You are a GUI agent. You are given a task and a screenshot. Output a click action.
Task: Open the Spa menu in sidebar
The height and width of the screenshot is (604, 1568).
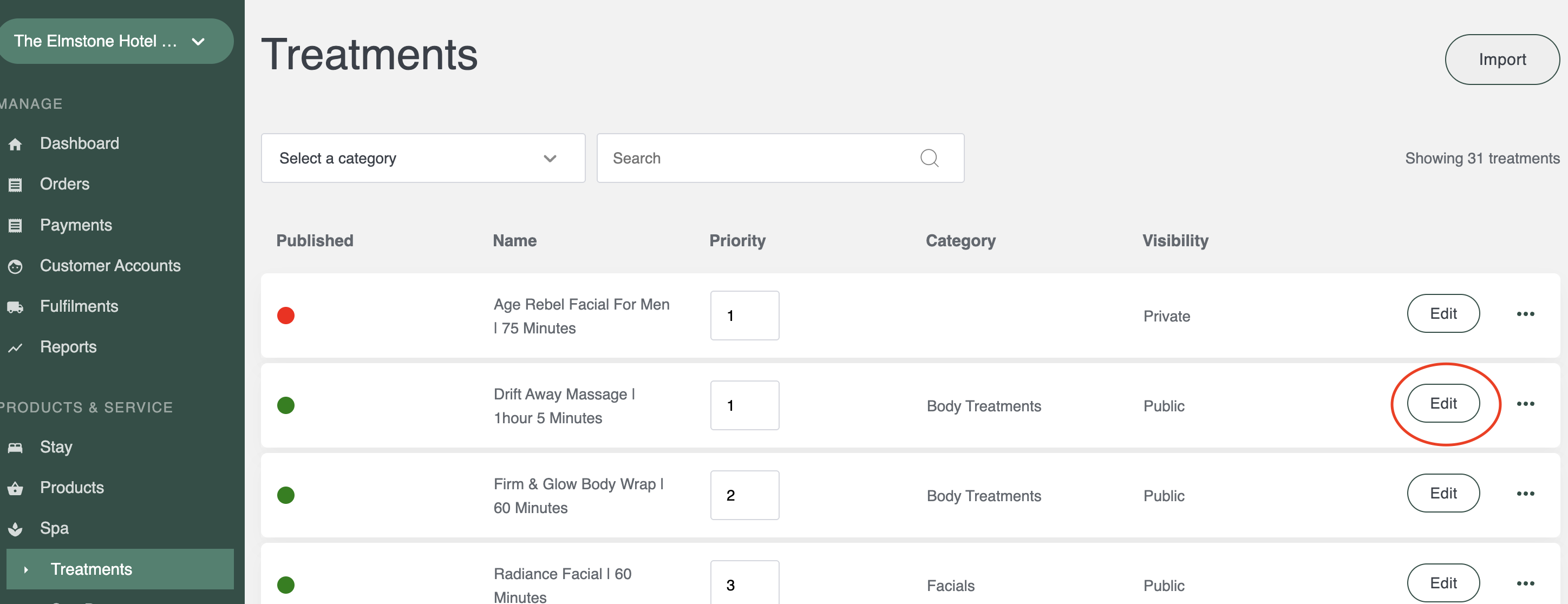(x=54, y=528)
